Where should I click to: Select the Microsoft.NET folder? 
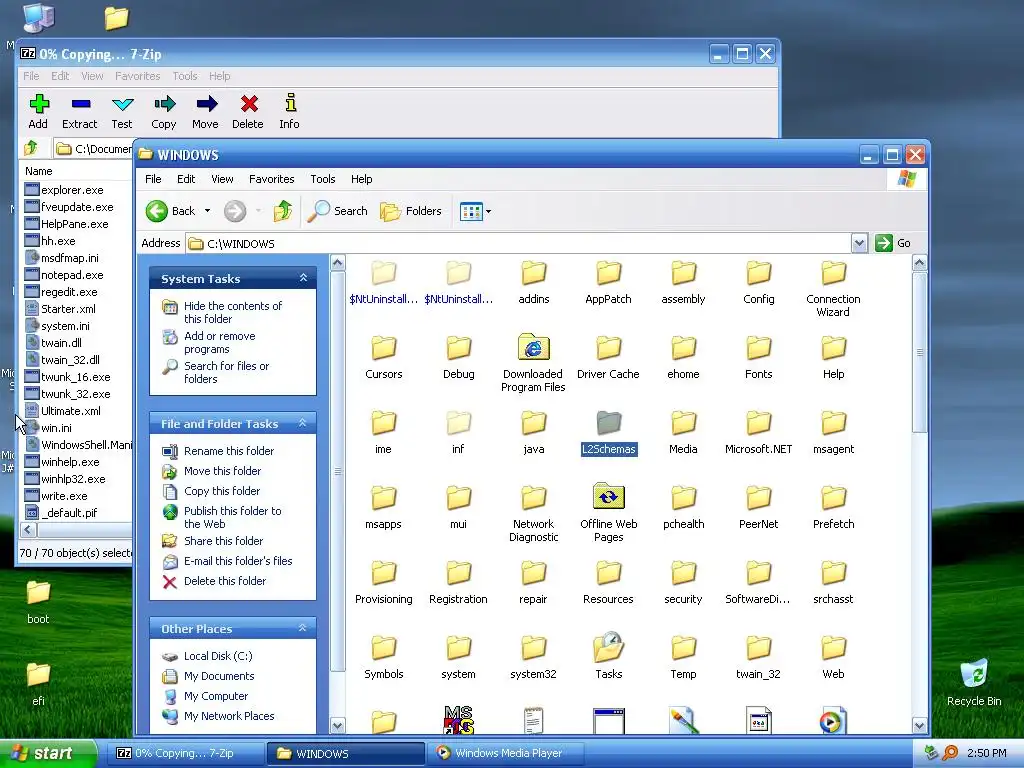(x=759, y=432)
